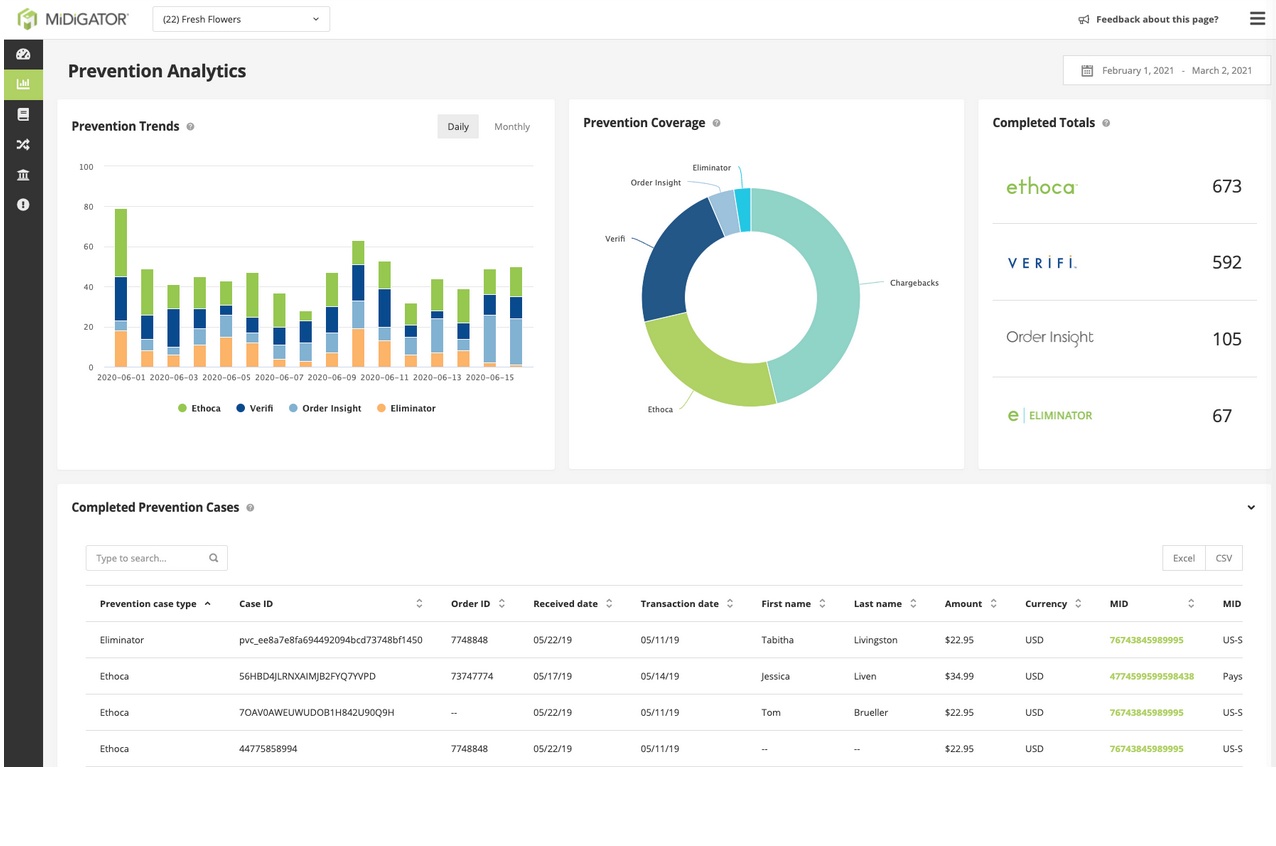Click the Jessica first name cell
The width and height of the screenshot is (1276, 846).
pyautogui.click(x=775, y=676)
